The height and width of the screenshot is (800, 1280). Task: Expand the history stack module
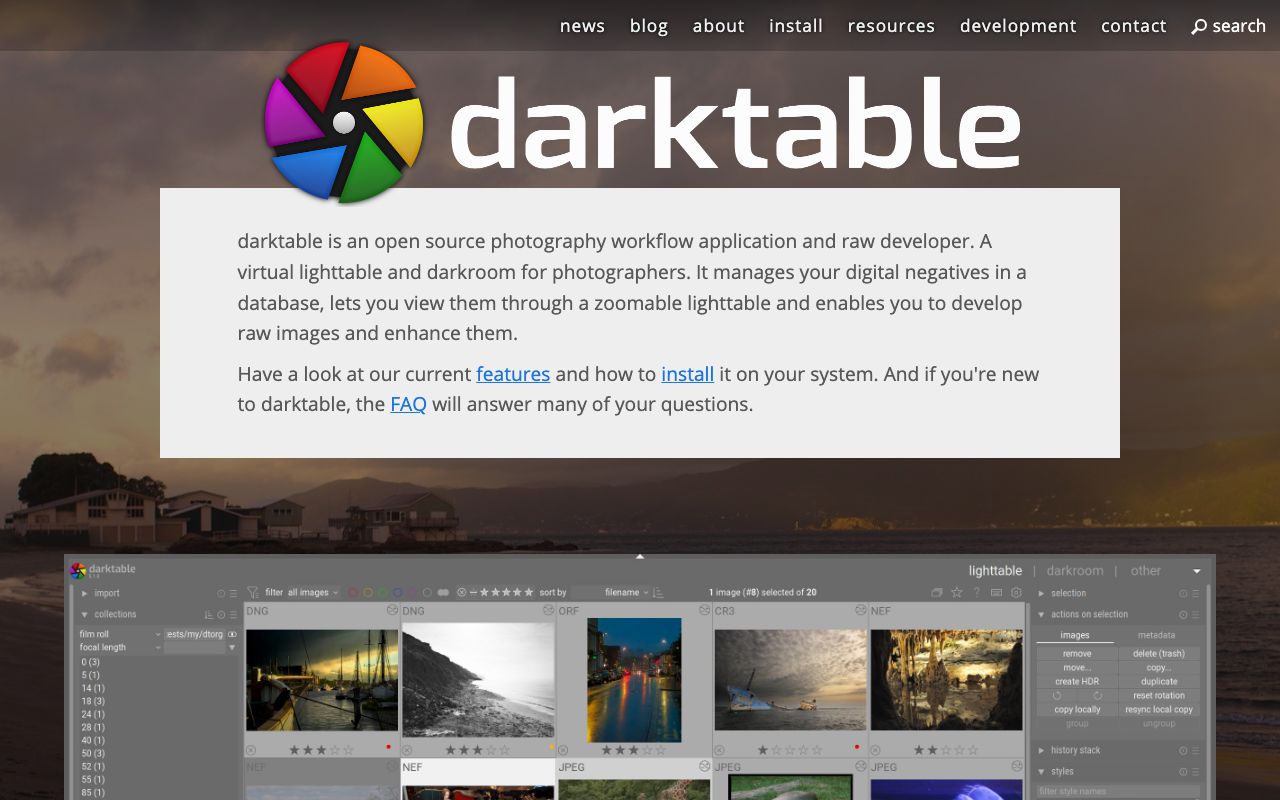point(1042,751)
